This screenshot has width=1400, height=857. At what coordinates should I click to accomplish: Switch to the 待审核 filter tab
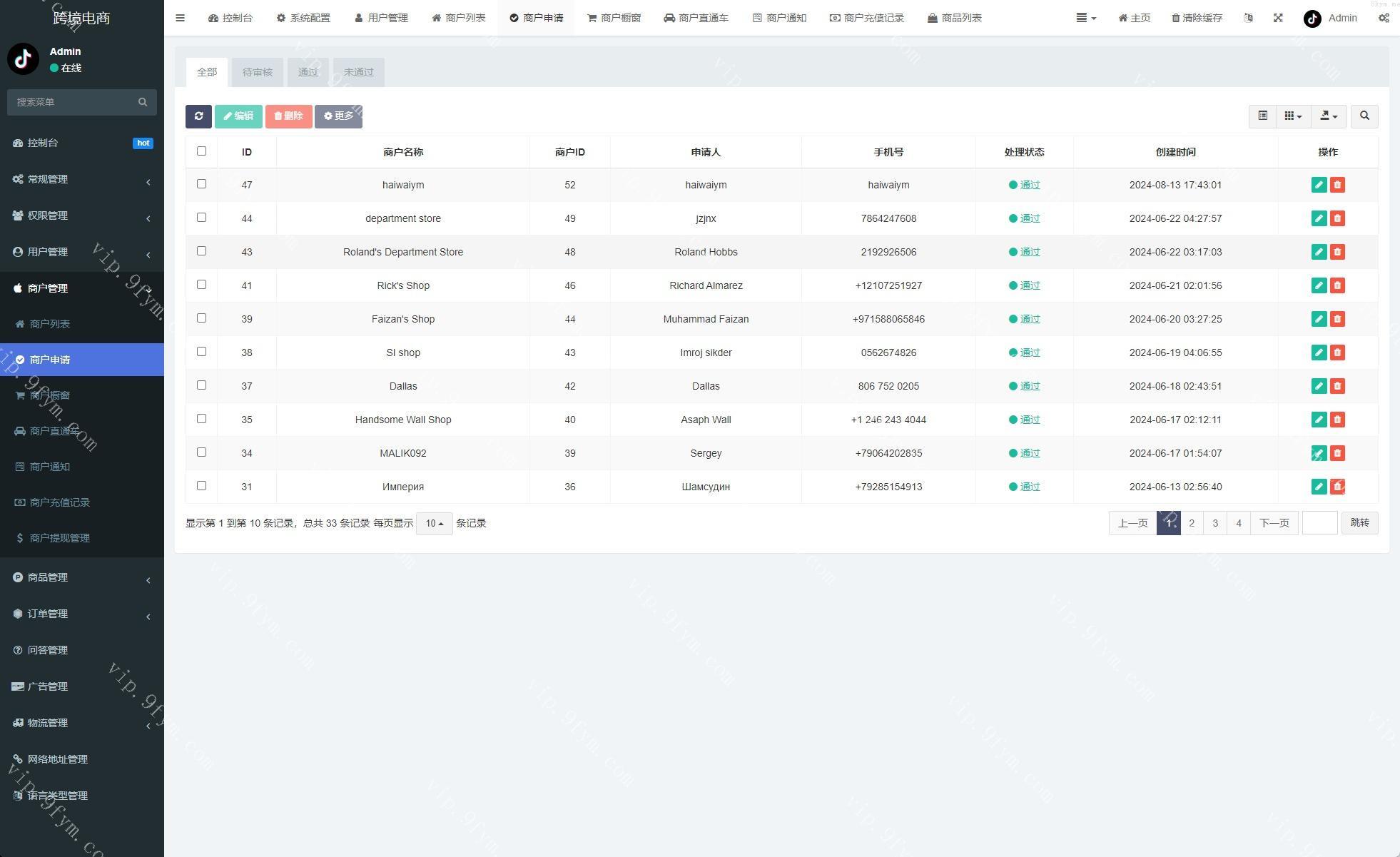coord(257,72)
